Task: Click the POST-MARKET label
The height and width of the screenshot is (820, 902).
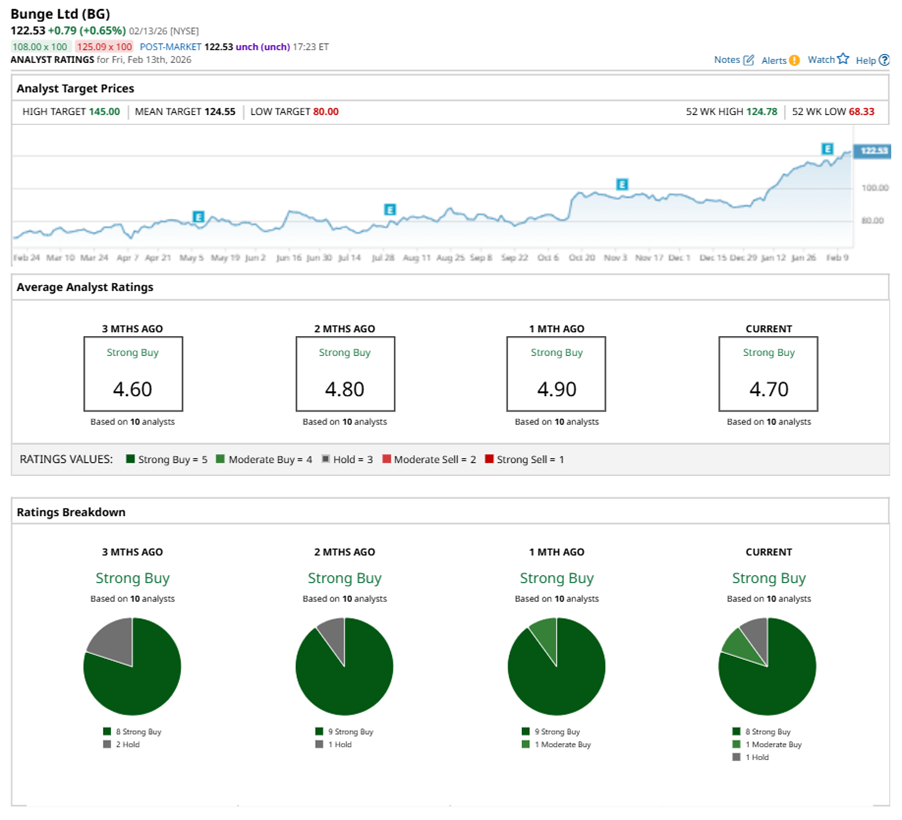Action: pos(170,47)
